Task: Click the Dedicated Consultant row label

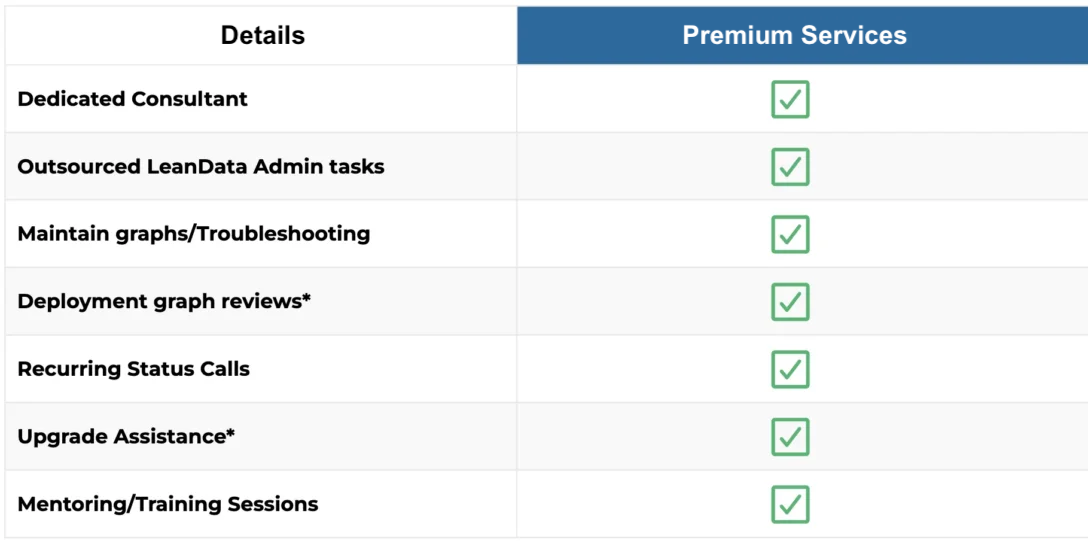Action: tap(133, 98)
